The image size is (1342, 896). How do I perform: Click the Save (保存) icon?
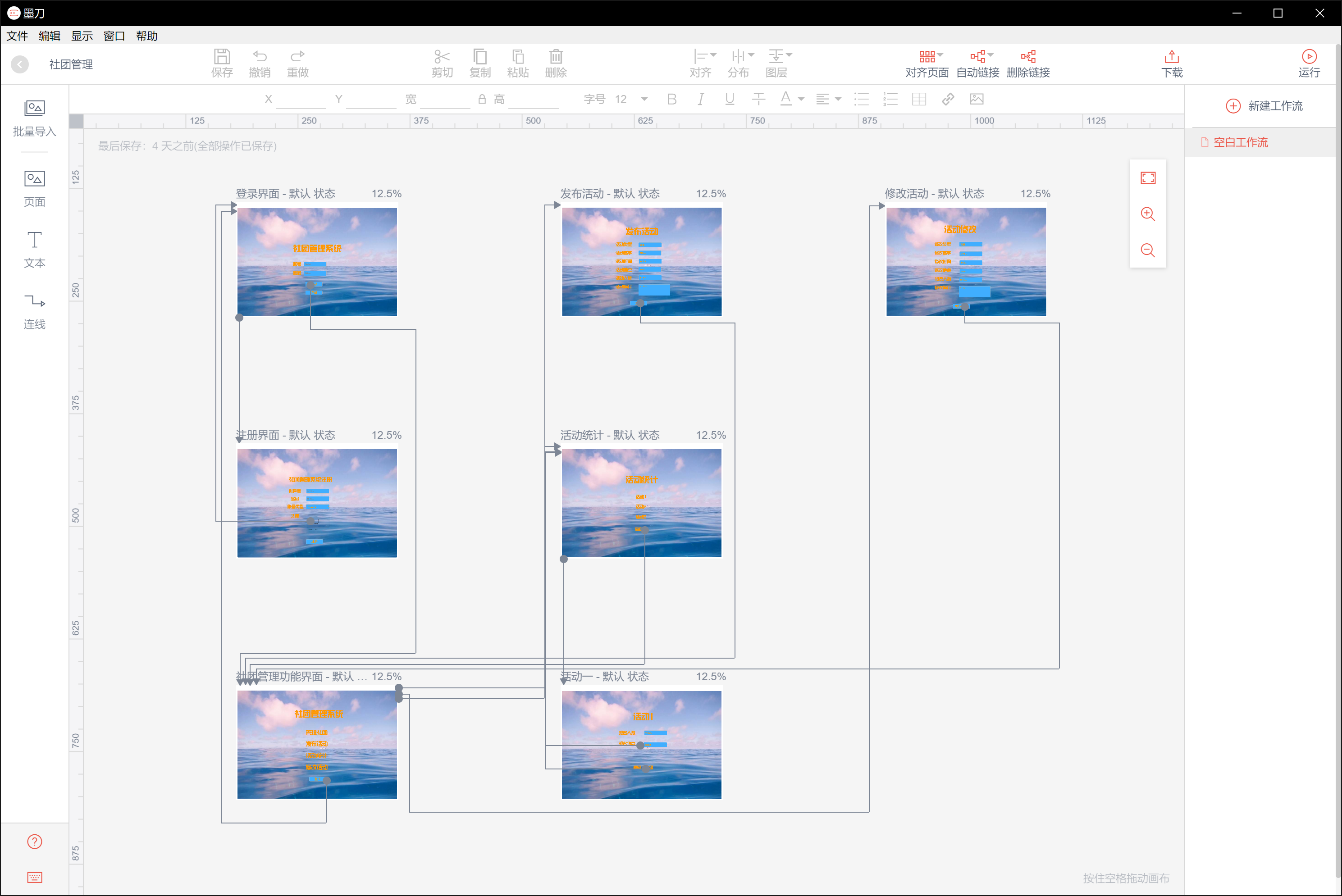pyautogui.click(x=222, y=57)
